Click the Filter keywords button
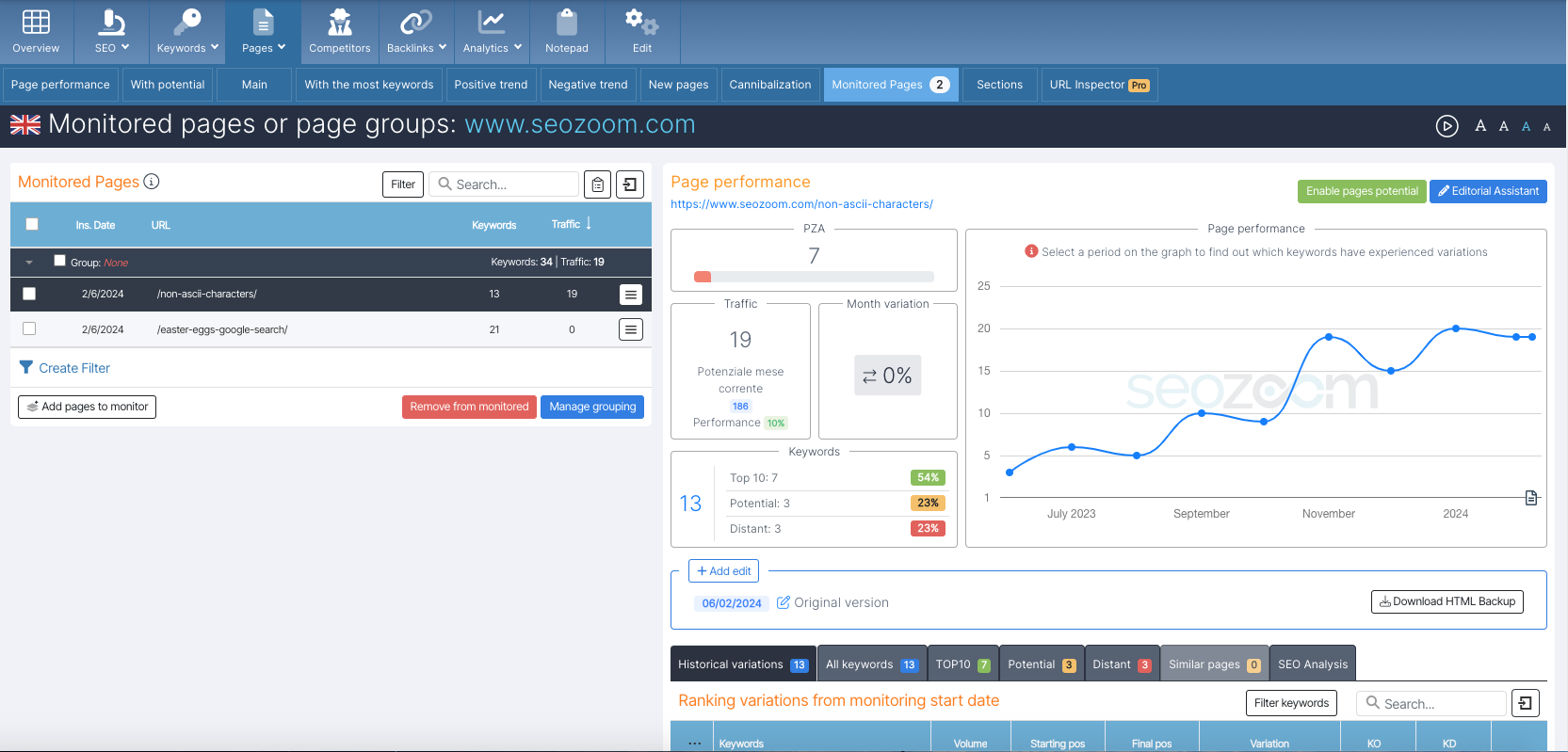Viewport: 1568px width, 752px height. coord(1291,703)
